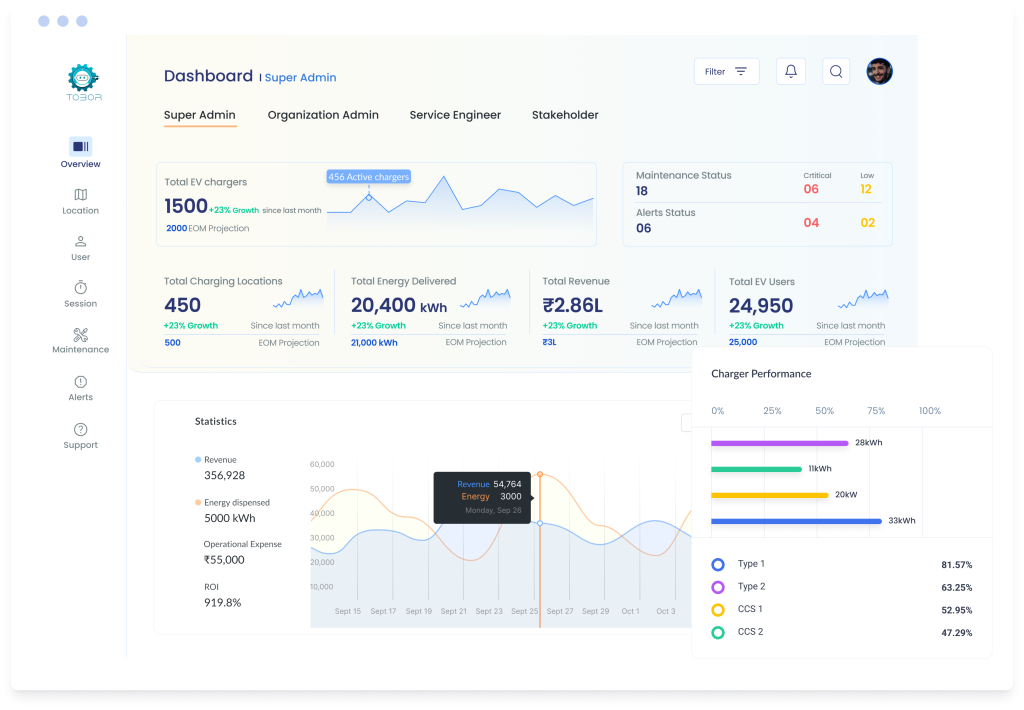This screenshot has height=710, width=1024.
Task: Click the Total EV chargers value 1500
Action: 185,206
